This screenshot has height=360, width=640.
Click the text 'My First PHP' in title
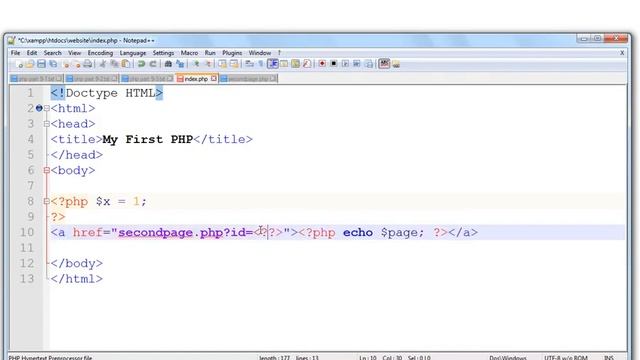click(x=147, y=139)
